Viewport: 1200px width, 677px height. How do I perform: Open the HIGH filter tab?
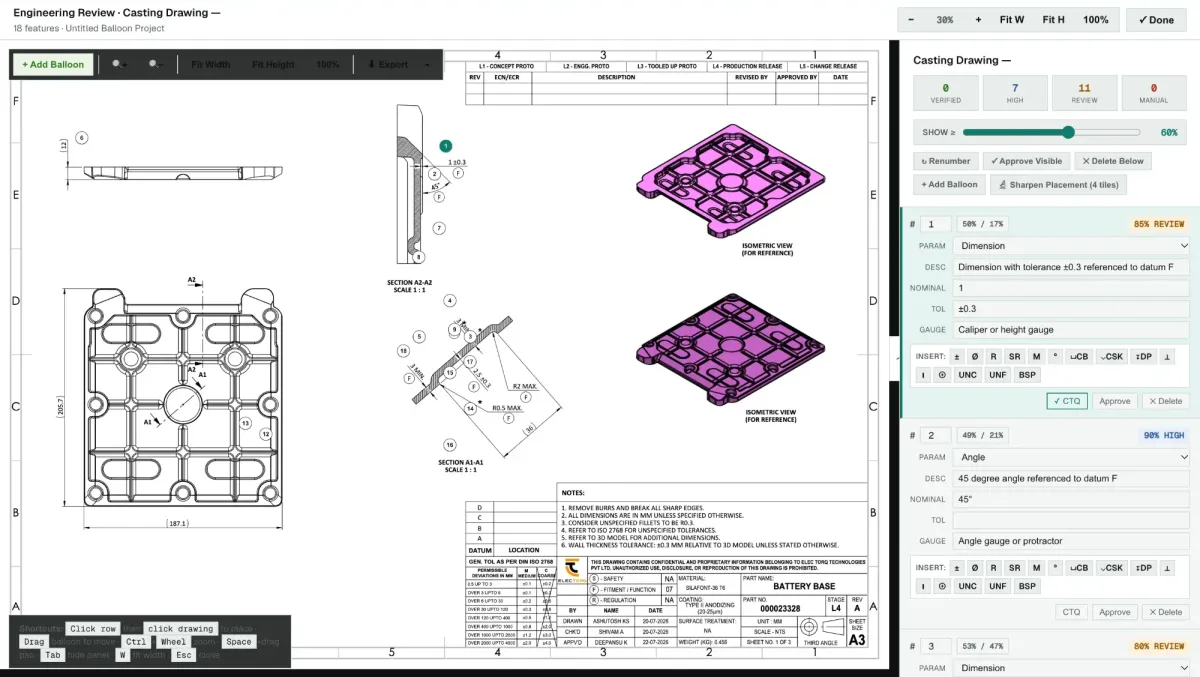pos(1015,94)
